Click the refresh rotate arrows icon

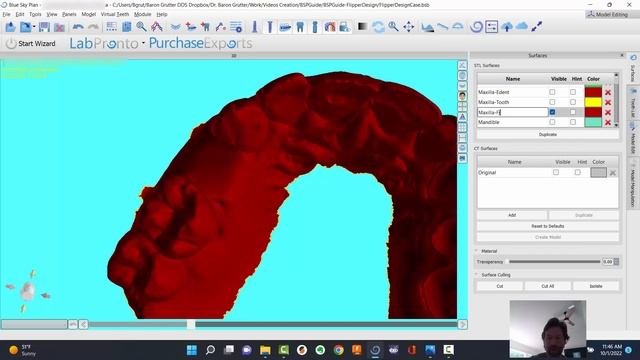[378, 27]
